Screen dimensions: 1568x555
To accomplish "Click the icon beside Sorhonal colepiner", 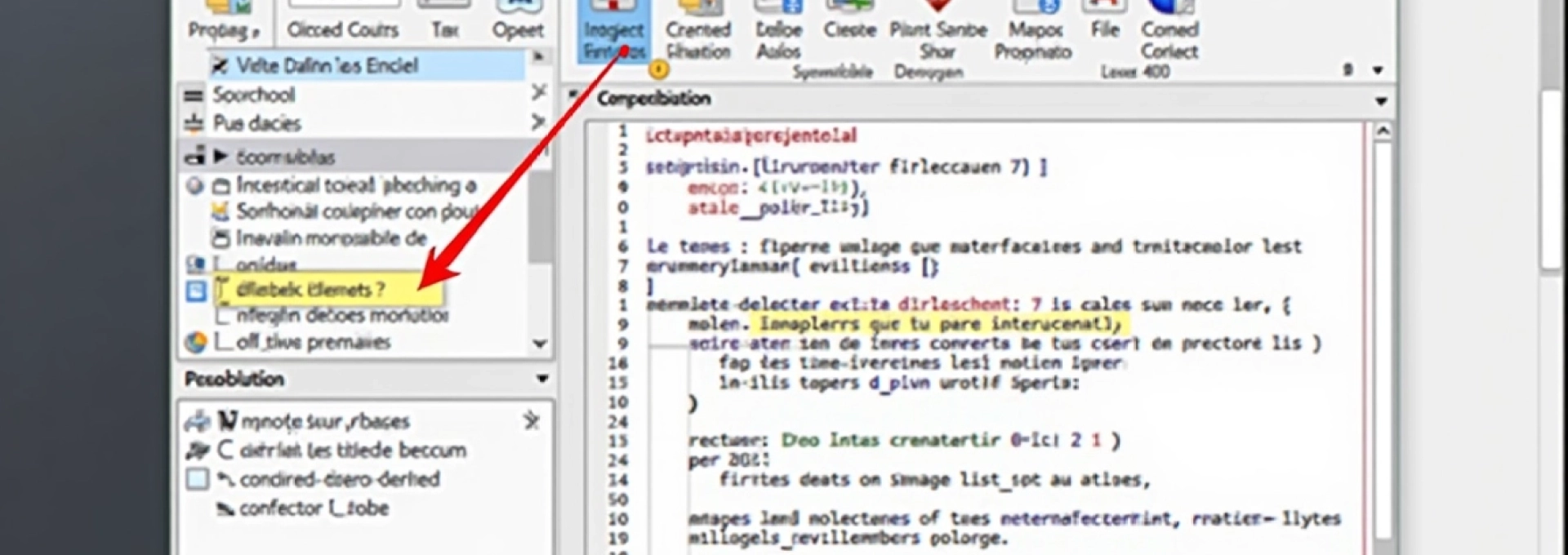I will 220,211.
